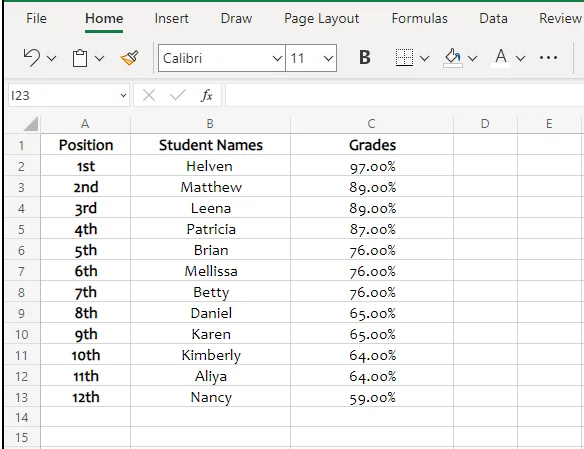The width and height of the screenshot is (584, 449).
Task: Select the cell containing Aliya
Action: [210, 376]
